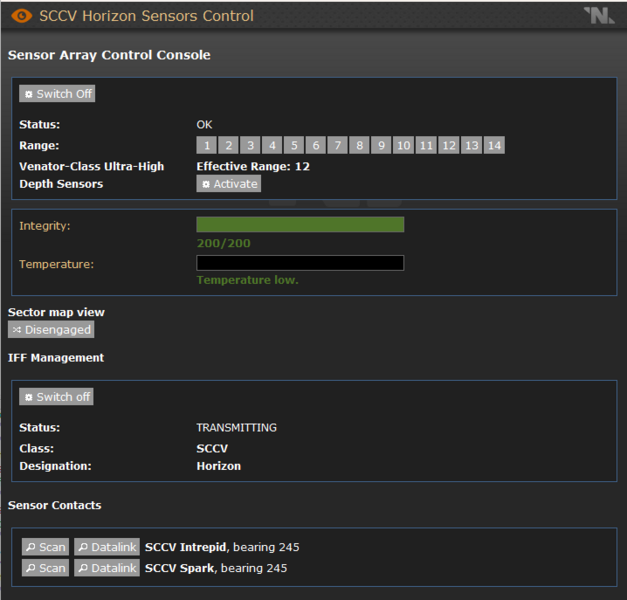
Task: Set sensor range to 12
Action: click(x=449, y=146)
